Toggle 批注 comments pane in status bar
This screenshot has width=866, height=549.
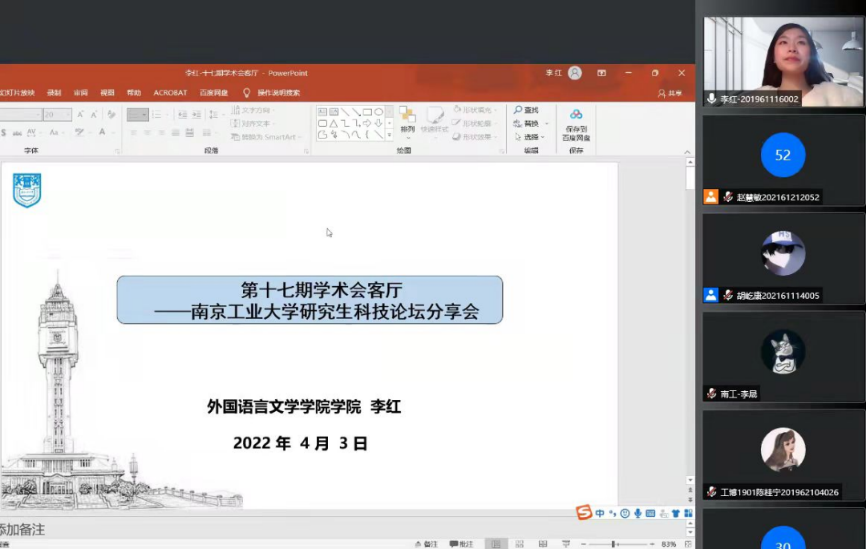click(461, 544)
